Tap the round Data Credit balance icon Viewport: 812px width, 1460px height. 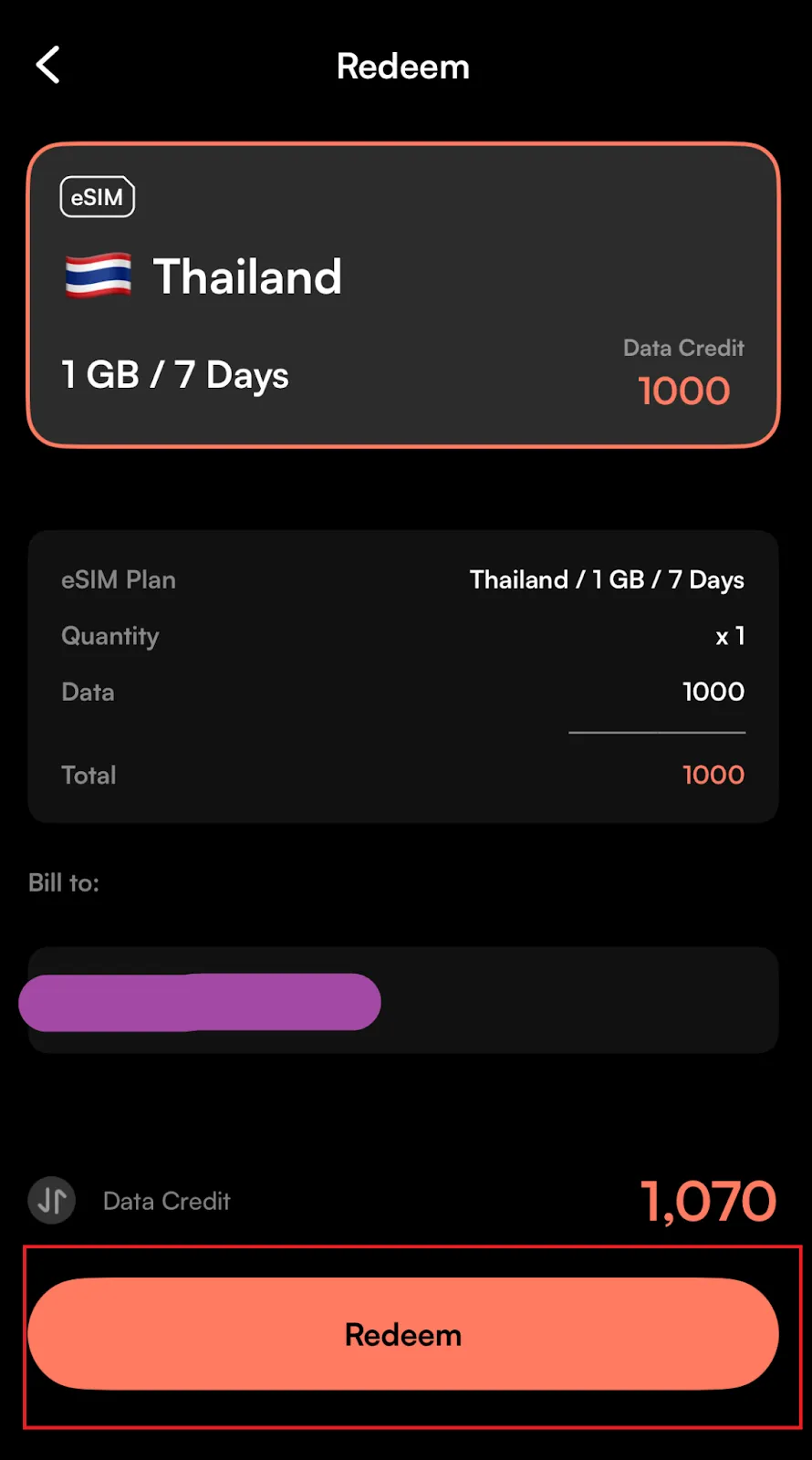click(x=52, y=1201)
